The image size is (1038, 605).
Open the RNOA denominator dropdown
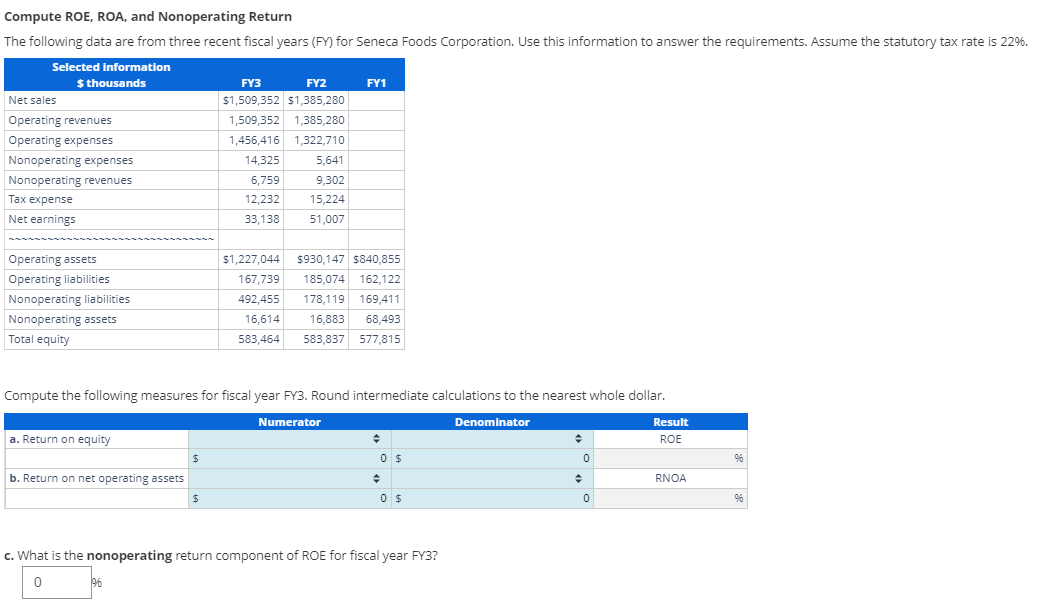(492, 478)
